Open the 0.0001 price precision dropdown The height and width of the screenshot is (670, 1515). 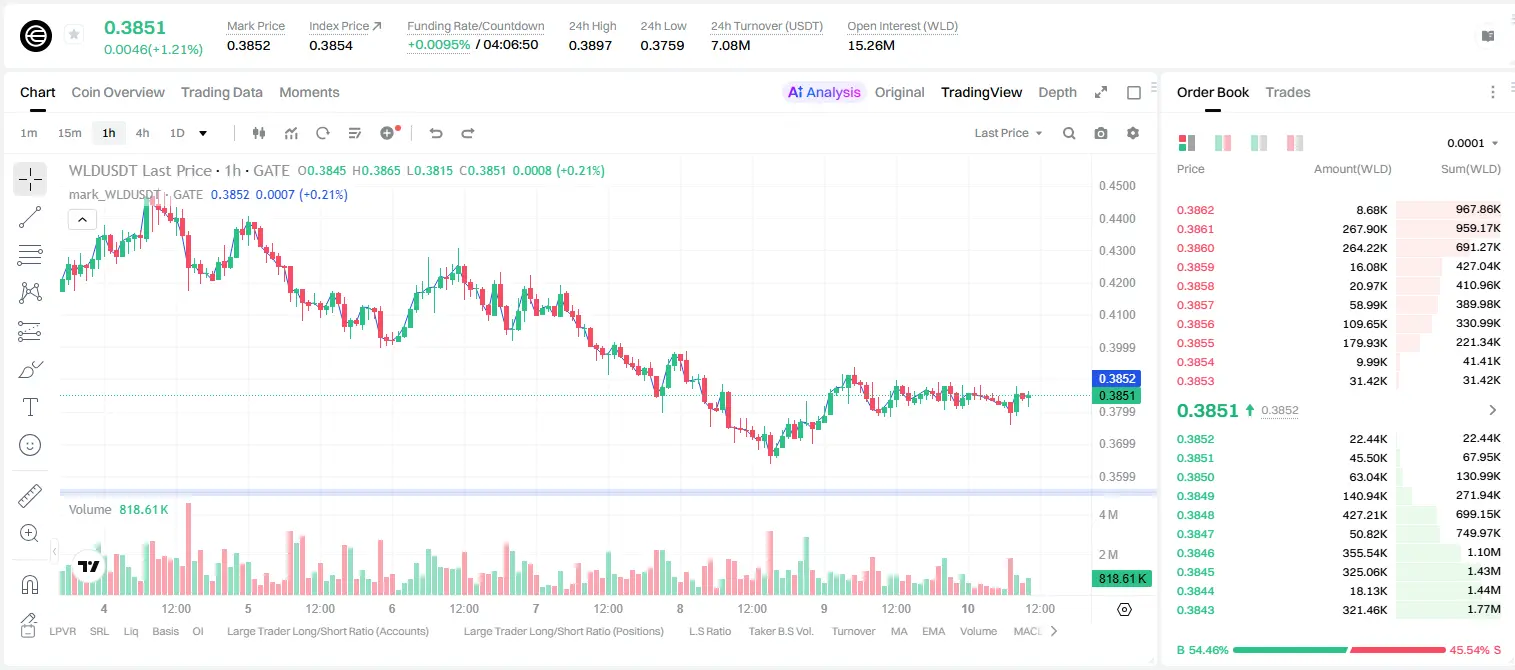tap(1472, 143)
